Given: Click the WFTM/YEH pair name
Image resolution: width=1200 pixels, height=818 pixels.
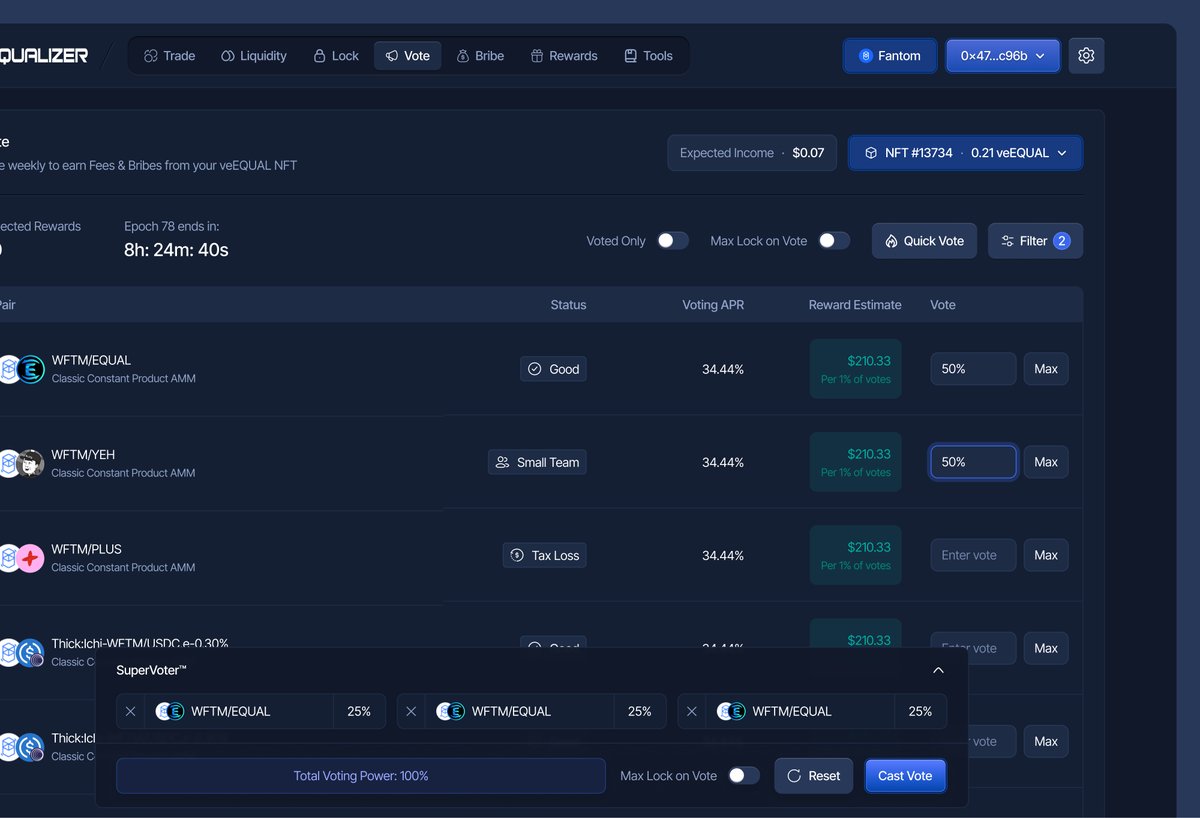Looking at the screenshot, I should pos(83,454).
